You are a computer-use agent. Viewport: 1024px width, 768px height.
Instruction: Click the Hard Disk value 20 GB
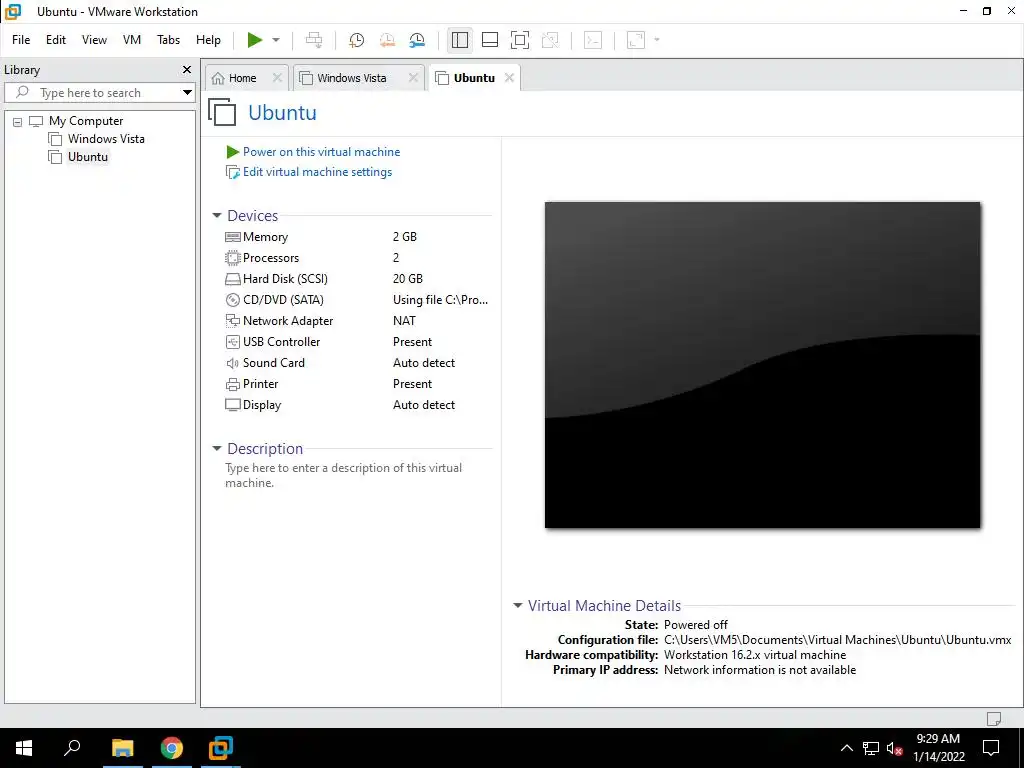coord(408,279)
